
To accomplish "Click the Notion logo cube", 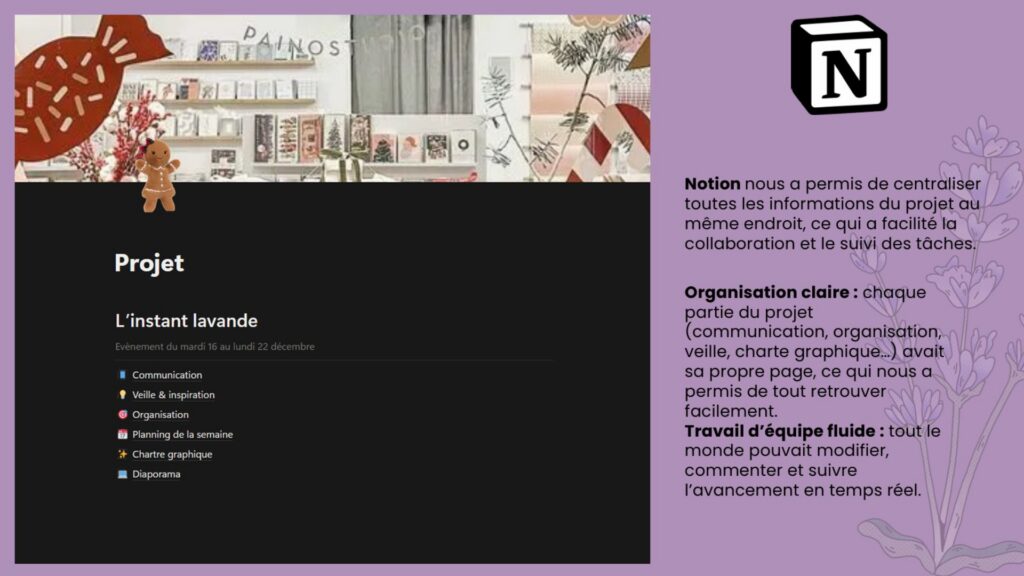I will pyautogui.click(x=838, y=64).
